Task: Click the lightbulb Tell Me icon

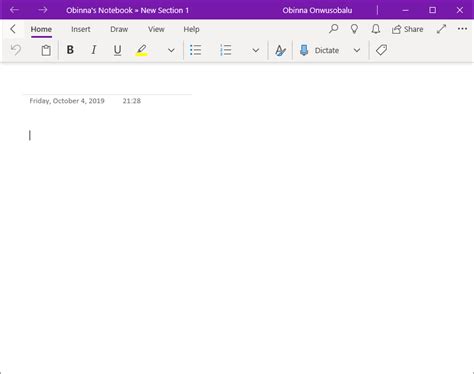Action: [354, 29]
